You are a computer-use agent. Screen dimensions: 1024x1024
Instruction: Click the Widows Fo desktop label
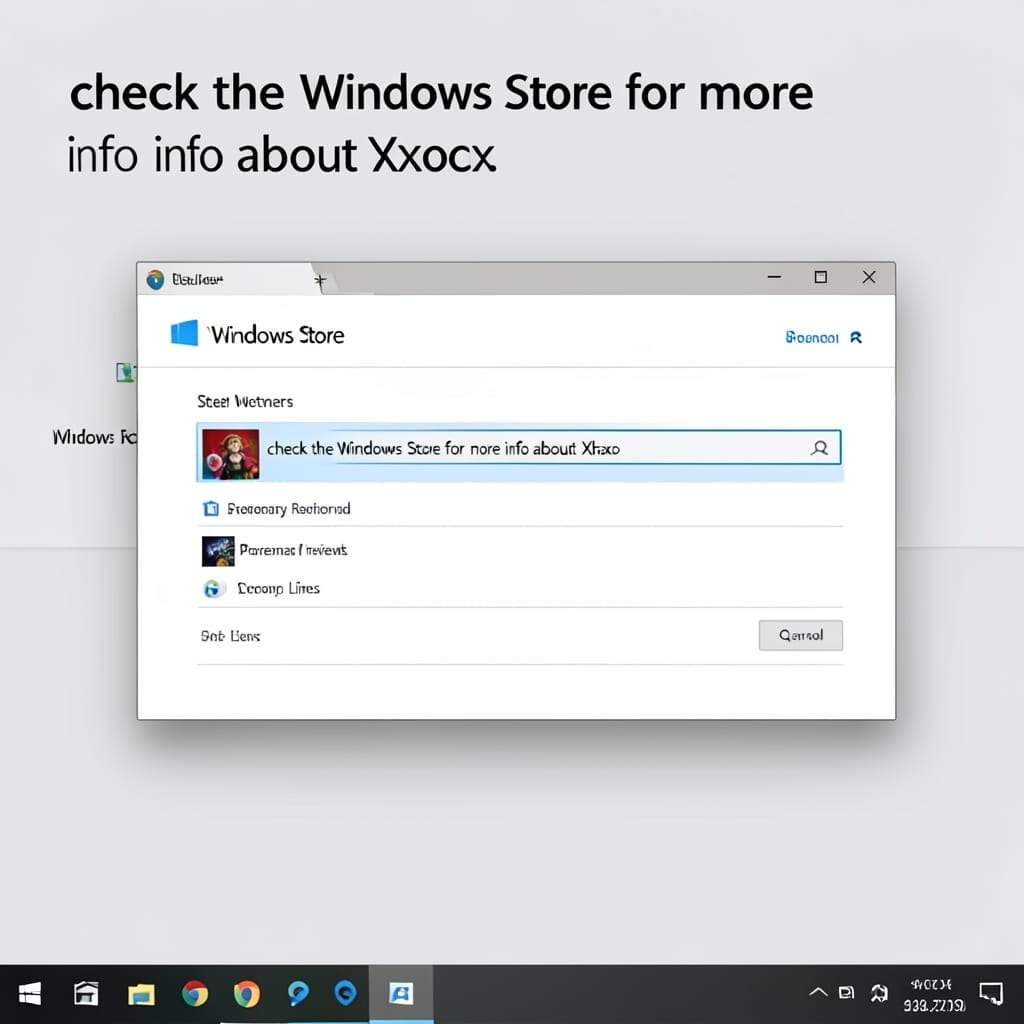(95, 437)
